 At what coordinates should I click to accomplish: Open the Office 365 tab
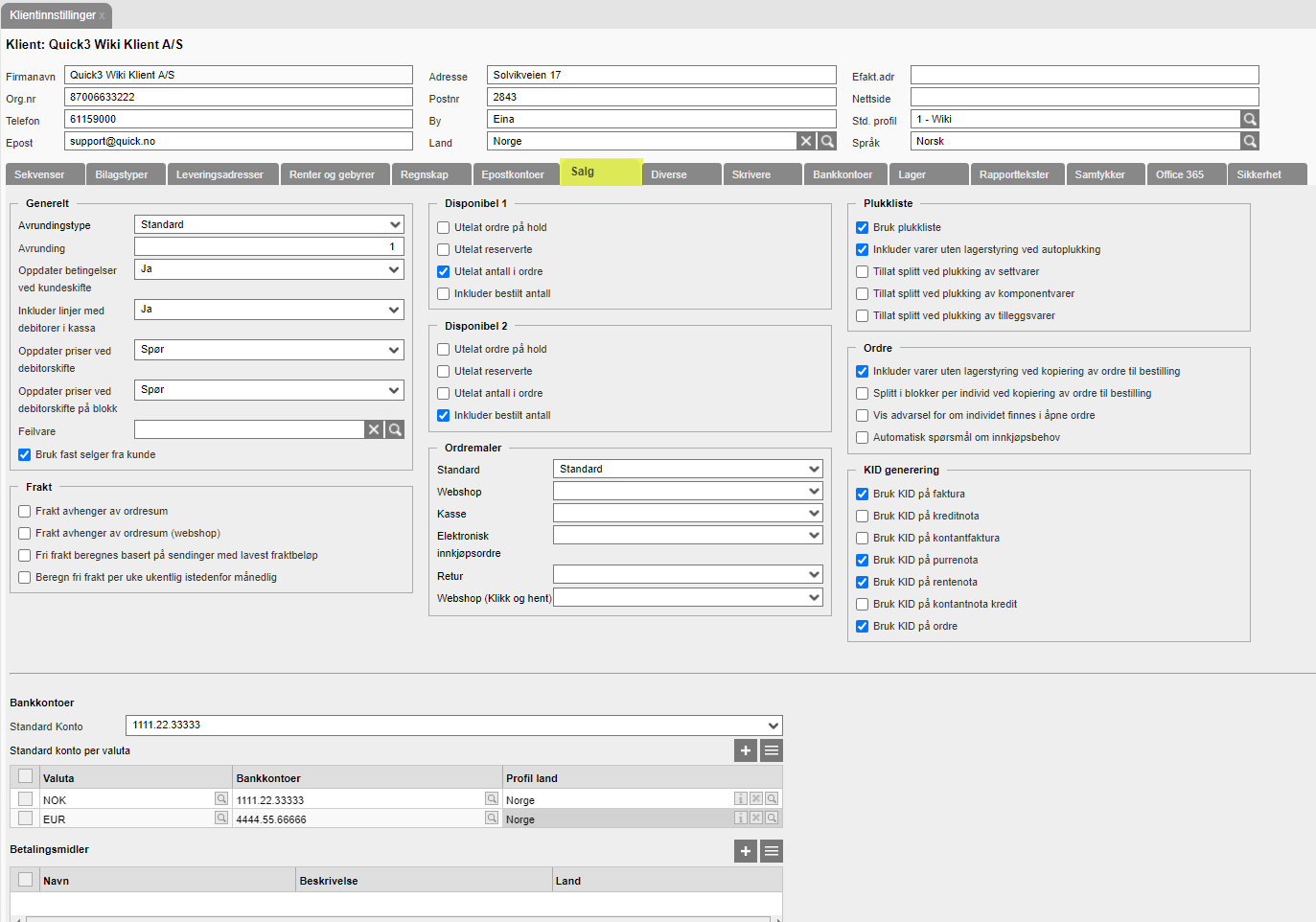pyautogui.click(x=1187, y=174)
